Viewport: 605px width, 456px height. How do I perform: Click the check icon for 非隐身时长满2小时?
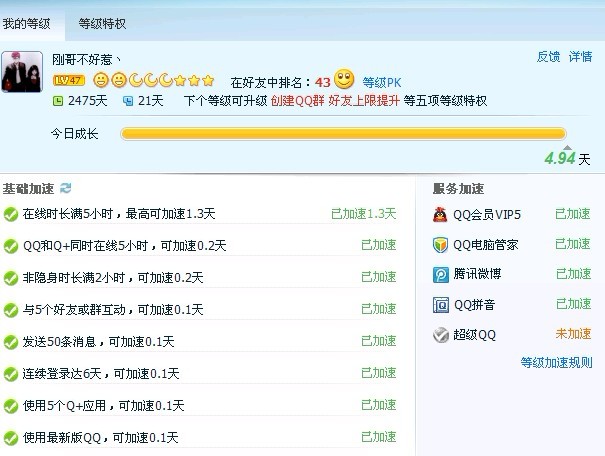tap(11, 278)
